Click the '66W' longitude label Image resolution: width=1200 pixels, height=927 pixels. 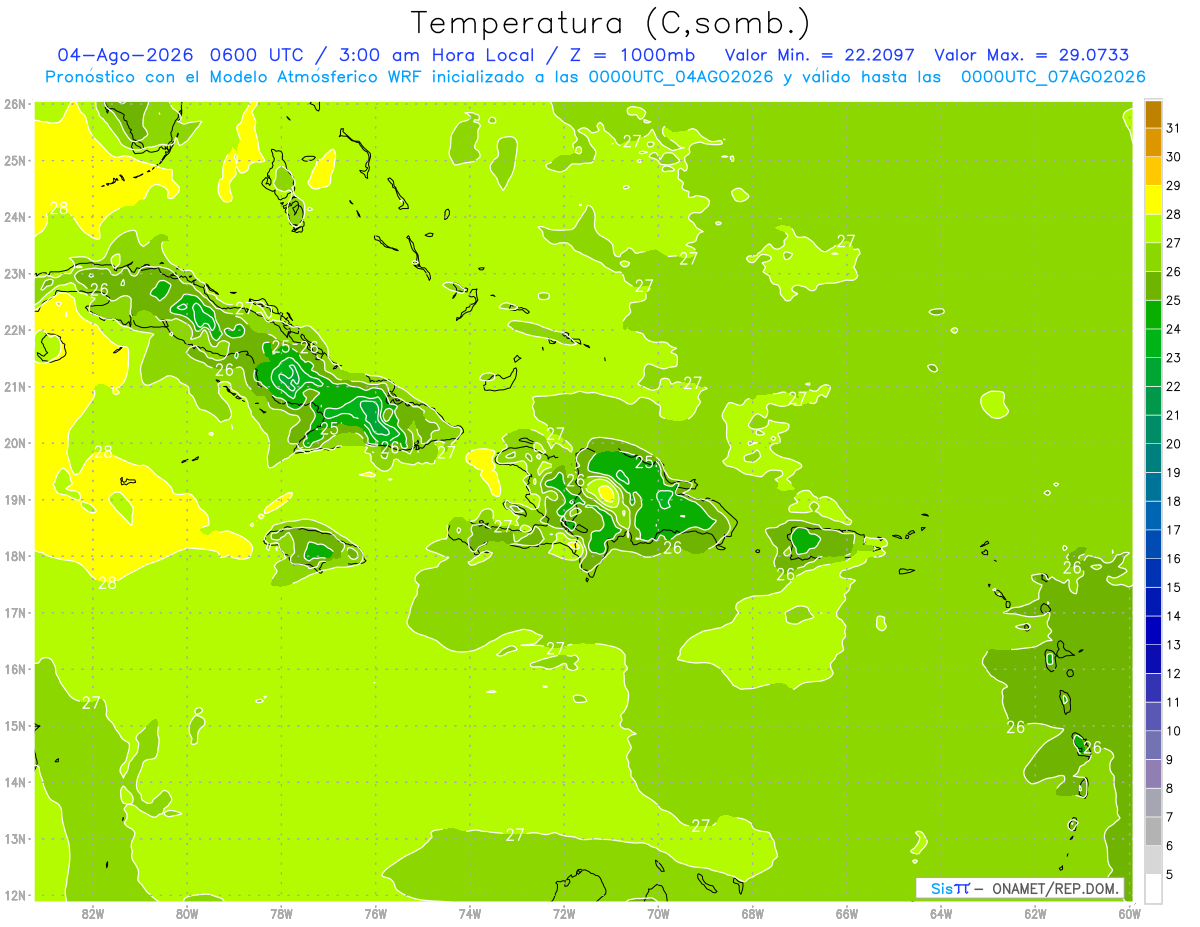(847, 913)
